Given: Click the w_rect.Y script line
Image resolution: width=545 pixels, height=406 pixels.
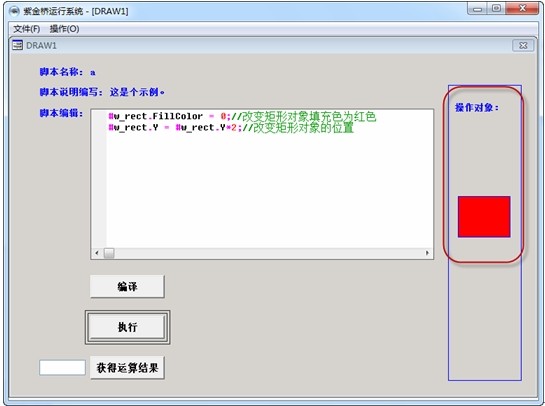Looking at the screenshot, I should 231,128.
